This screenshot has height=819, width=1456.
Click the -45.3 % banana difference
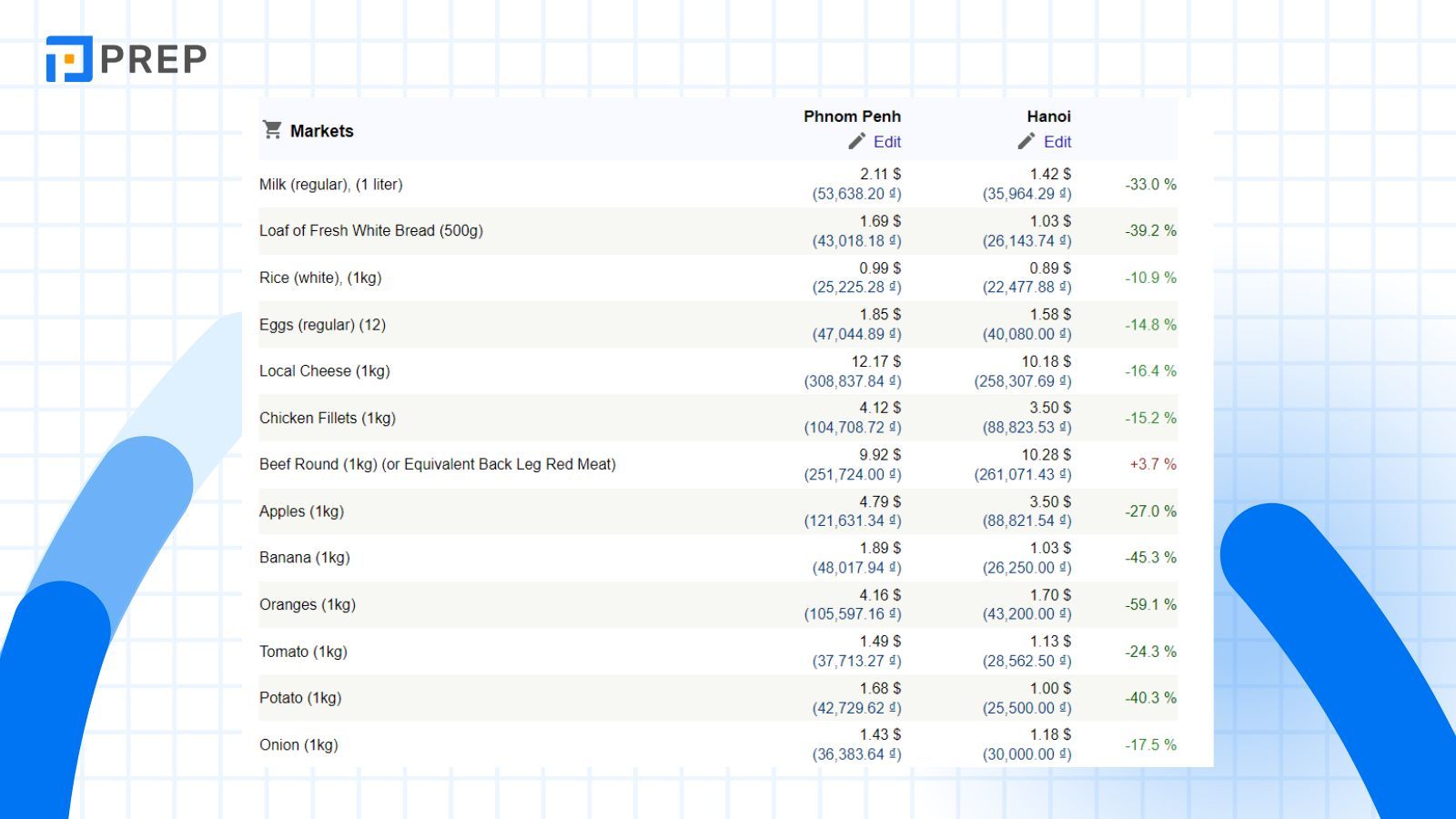point(1150,558)
